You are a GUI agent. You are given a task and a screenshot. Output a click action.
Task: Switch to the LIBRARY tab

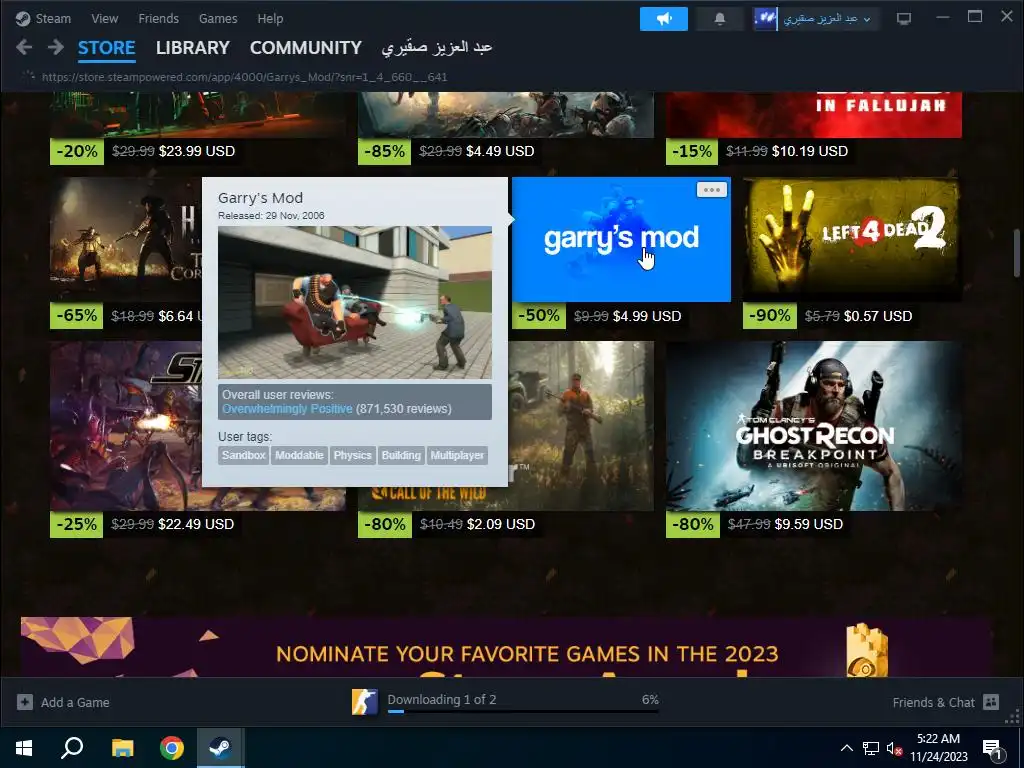[193, 48]
